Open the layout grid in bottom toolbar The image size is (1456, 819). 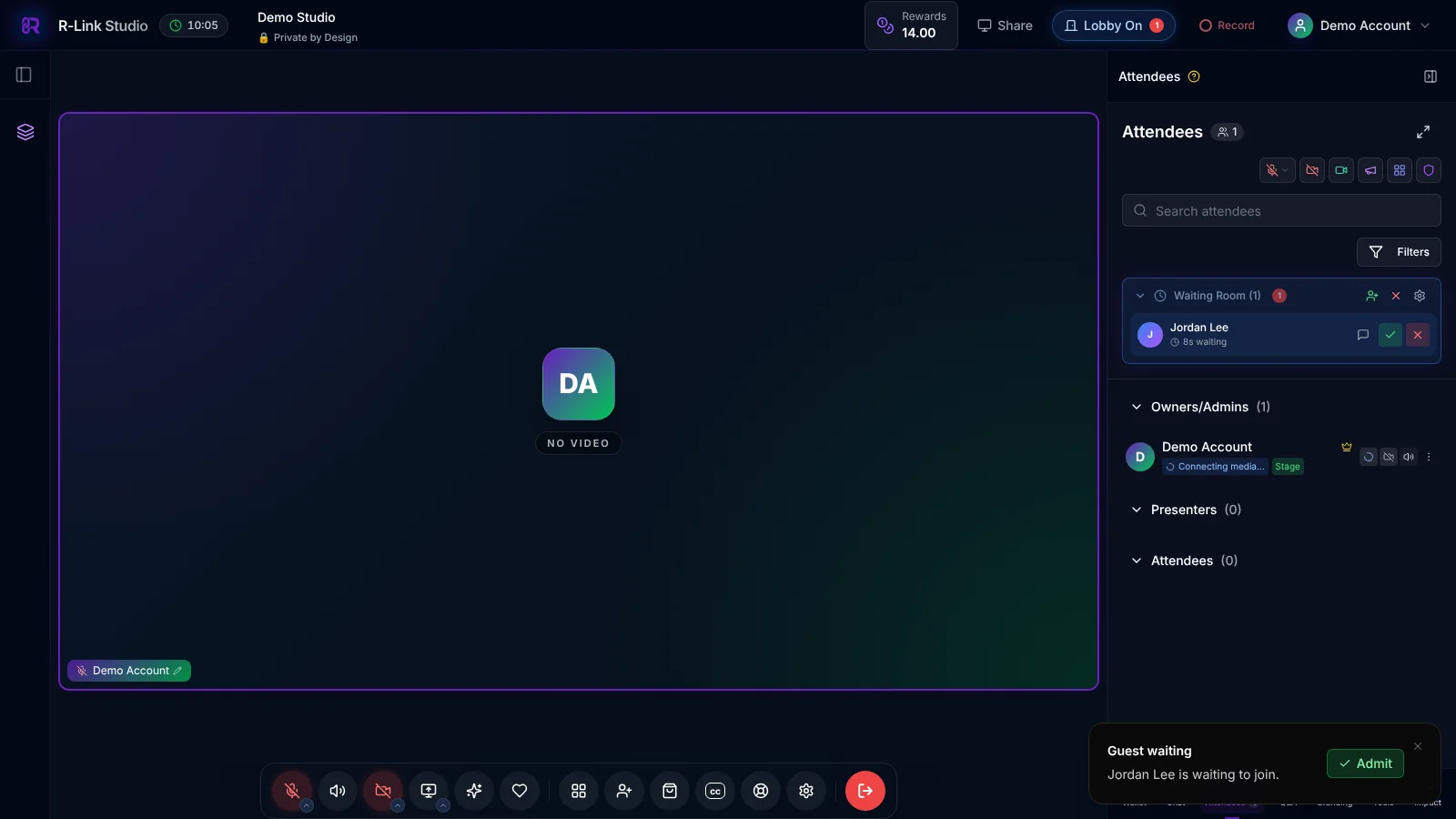point(579,791)
